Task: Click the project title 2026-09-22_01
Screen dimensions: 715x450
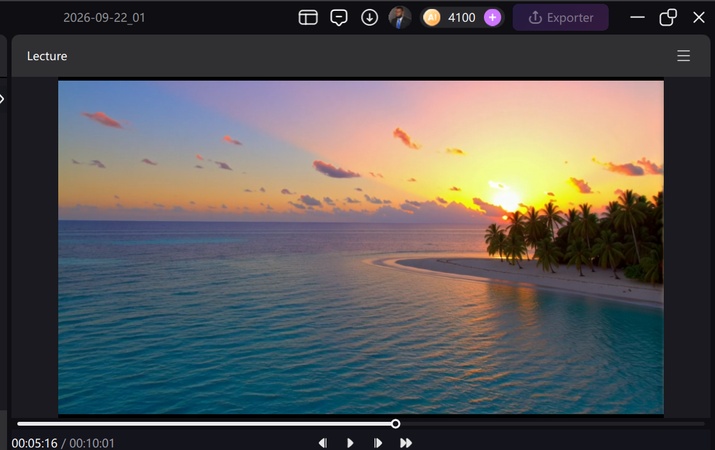Action: [104, 18]
